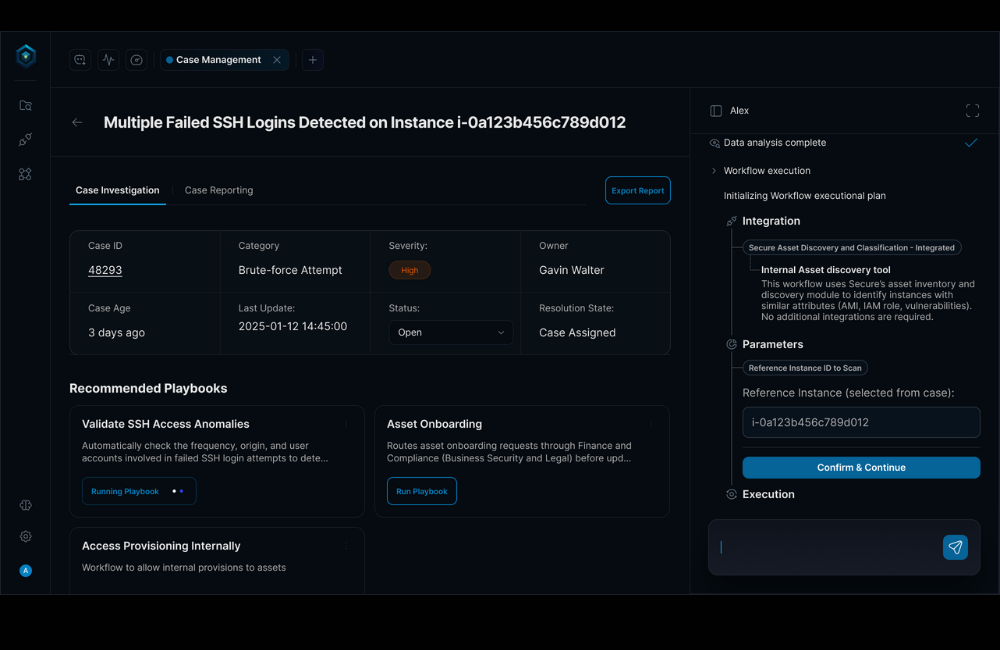Open the Status dropdown showing Open
Screen dimensions: 1000x650
[x=450, y=332]
